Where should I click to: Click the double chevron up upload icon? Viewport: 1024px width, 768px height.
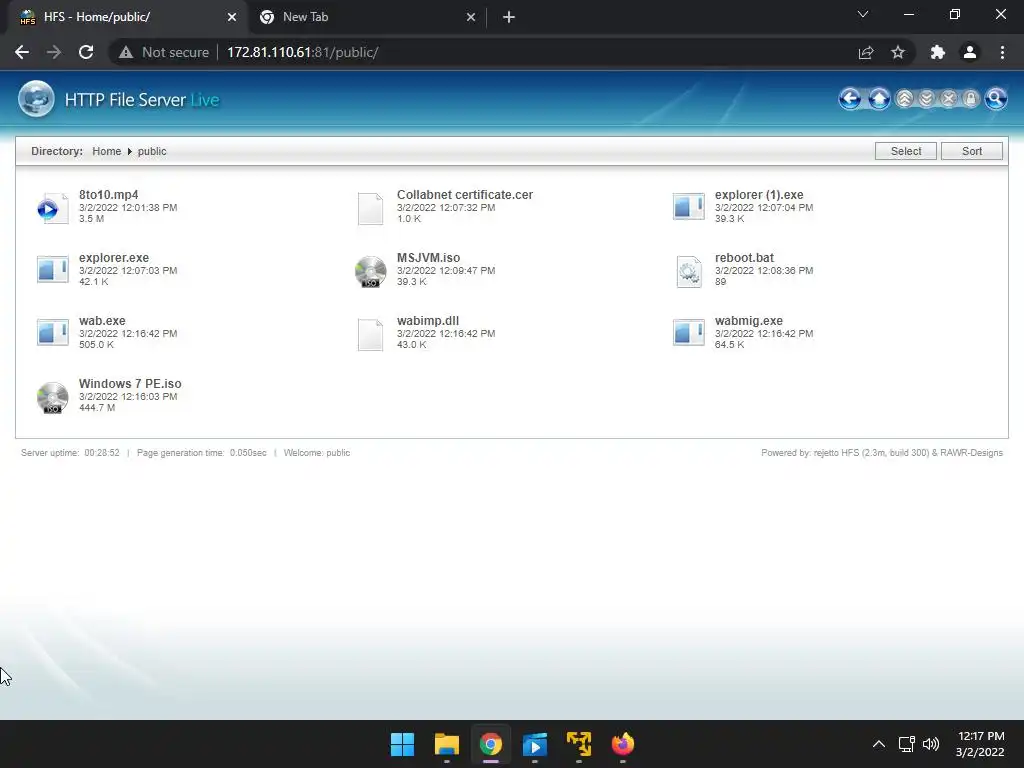point(904,99)
